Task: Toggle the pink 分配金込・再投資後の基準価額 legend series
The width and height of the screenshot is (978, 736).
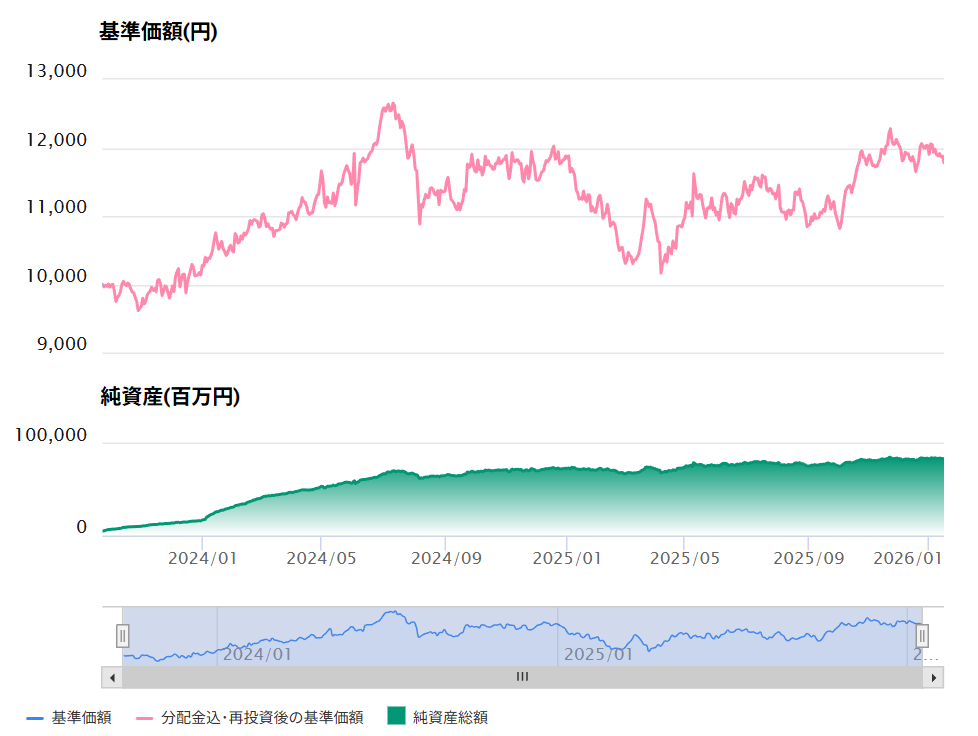Action: pos(250,717)
